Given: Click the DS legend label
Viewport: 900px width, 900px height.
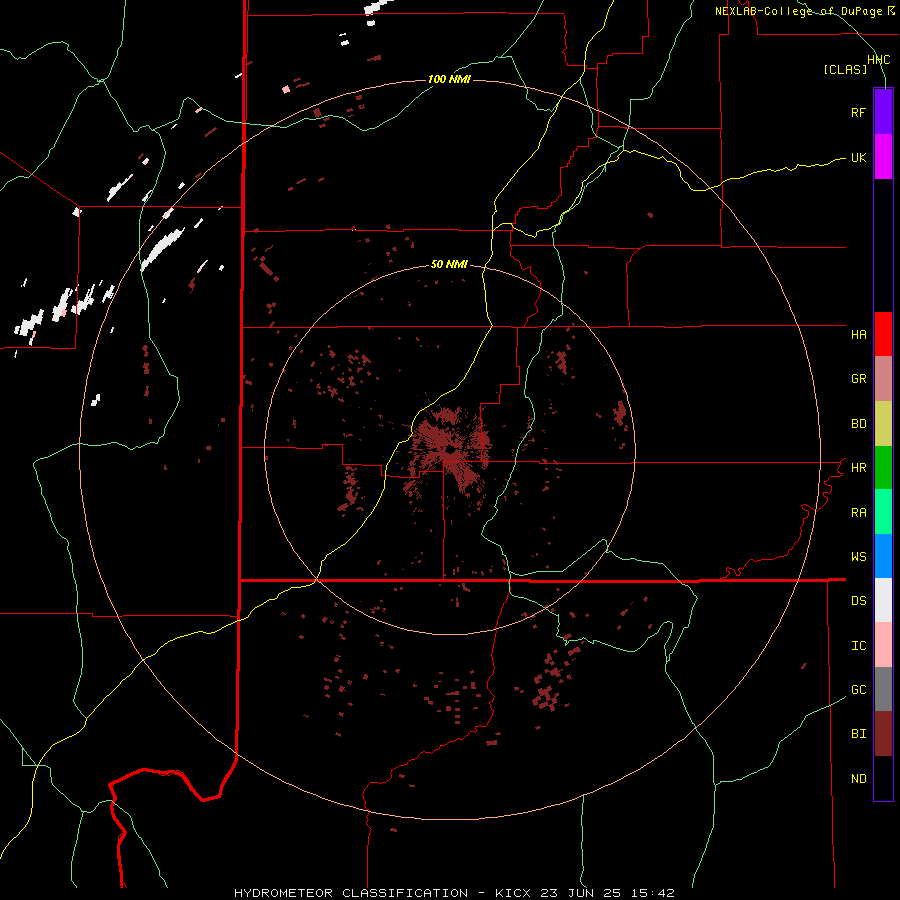Looking at the screenshot, I should click(858, 600).
